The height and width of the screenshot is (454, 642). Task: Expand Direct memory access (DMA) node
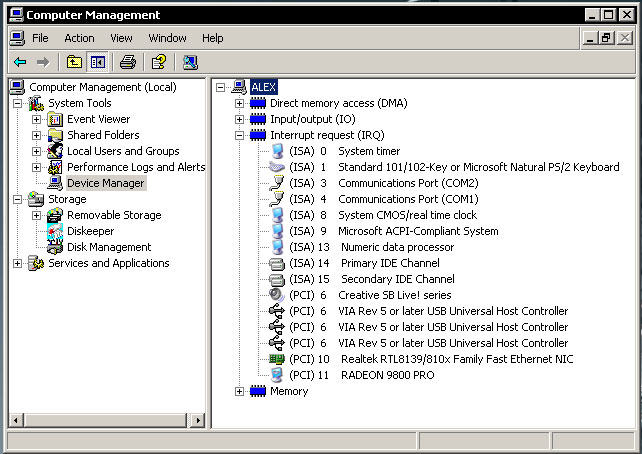tap(240, 103)
